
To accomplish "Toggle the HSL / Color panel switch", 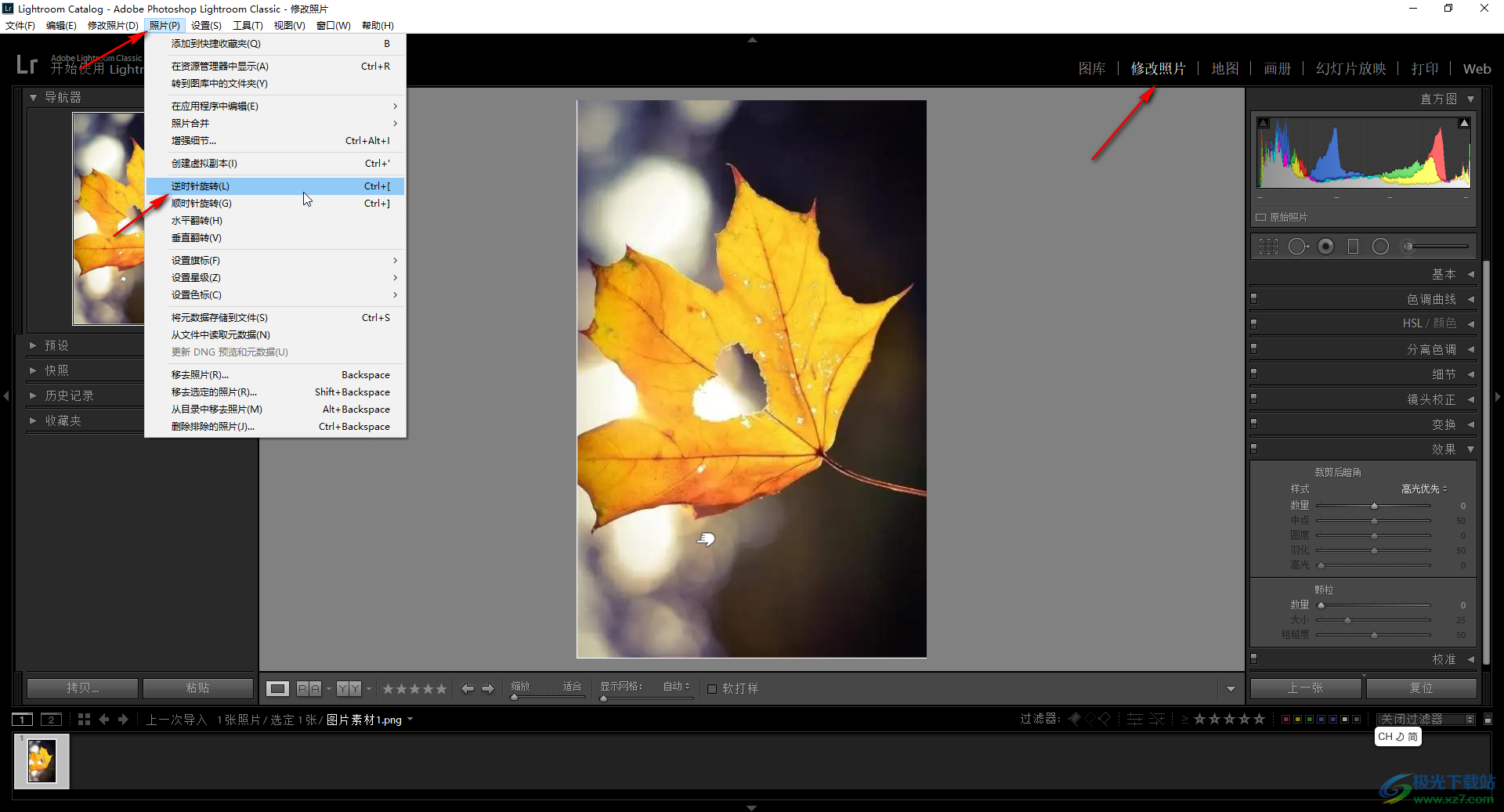I will pos(1254,323).
